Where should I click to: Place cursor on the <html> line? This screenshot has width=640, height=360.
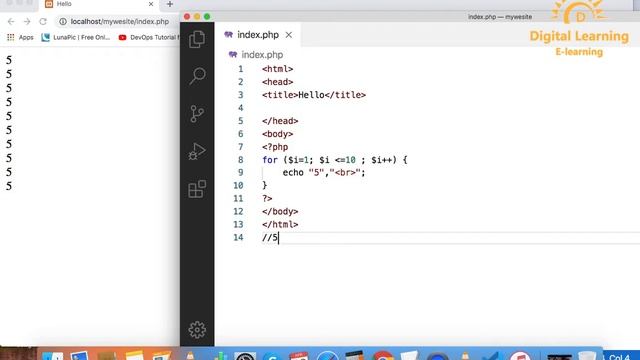tap(278, 69)
